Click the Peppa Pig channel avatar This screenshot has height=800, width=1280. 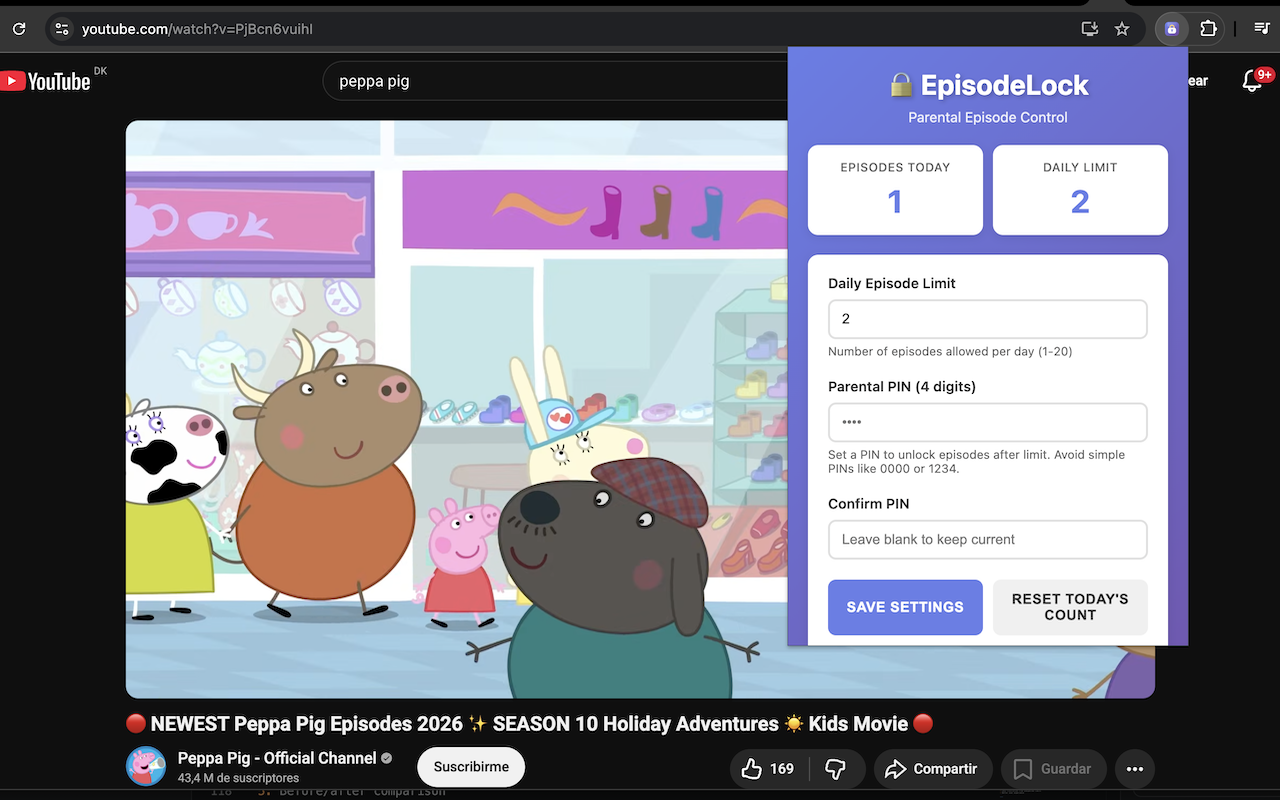pyautogui.click(x=146, y=766)
